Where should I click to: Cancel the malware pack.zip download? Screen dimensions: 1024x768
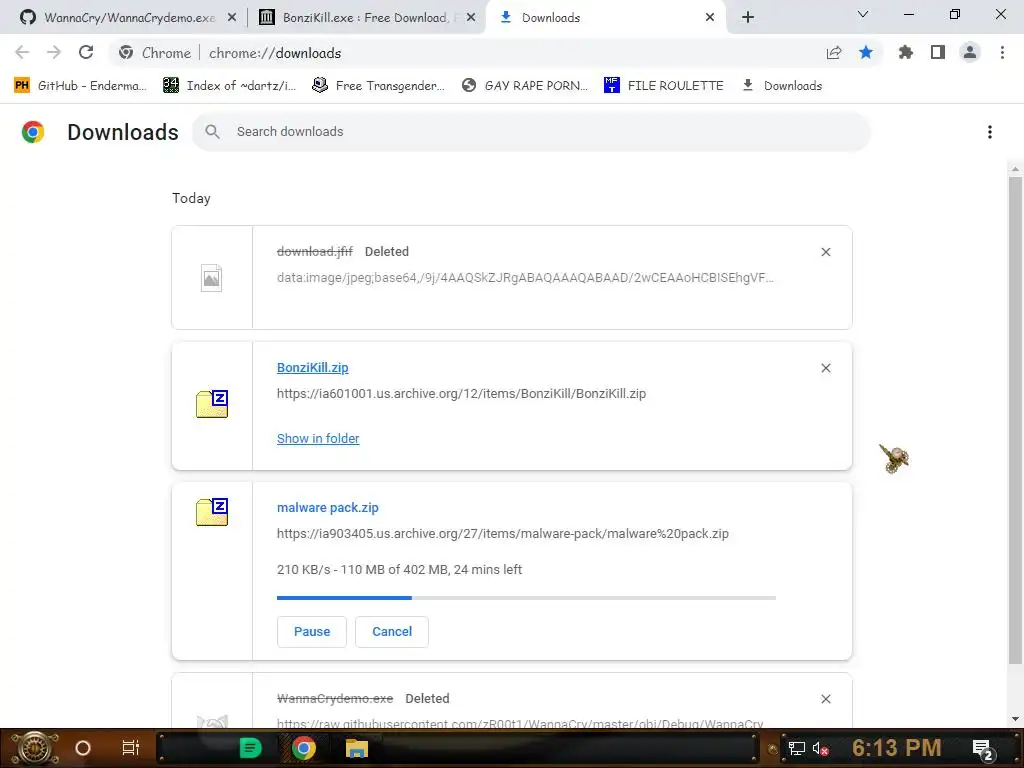[392, 632]
